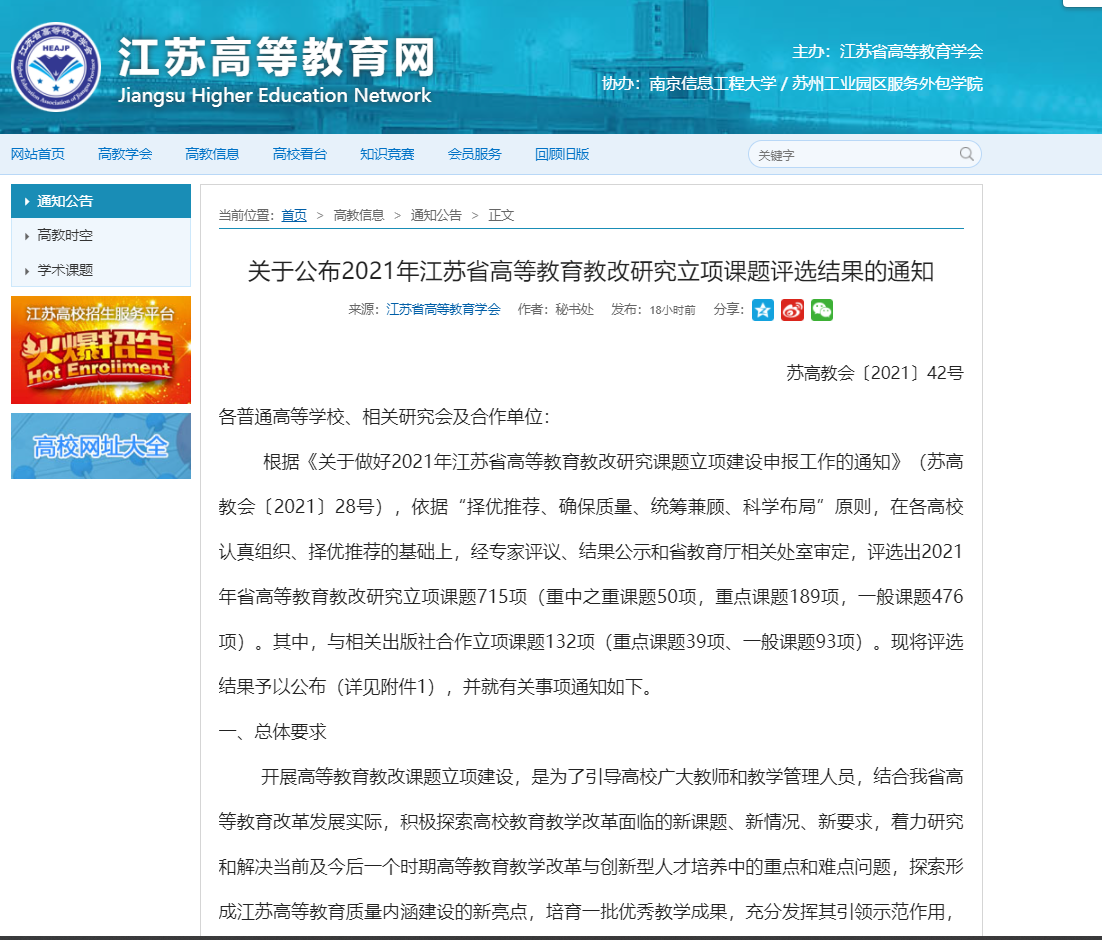Share article to QQ Zone star icon
The image size is (1102, 940).
[x=763, y=310]
